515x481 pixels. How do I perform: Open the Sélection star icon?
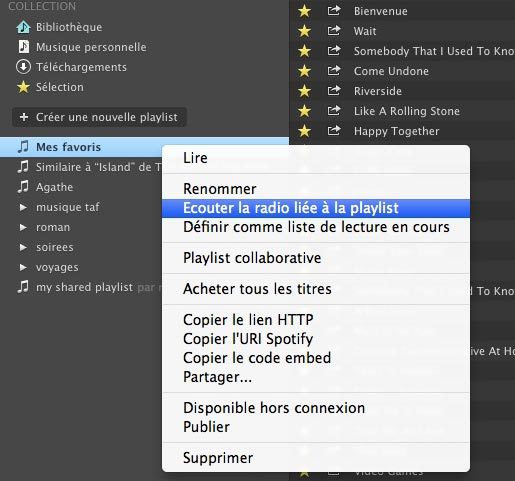[23, 87]
